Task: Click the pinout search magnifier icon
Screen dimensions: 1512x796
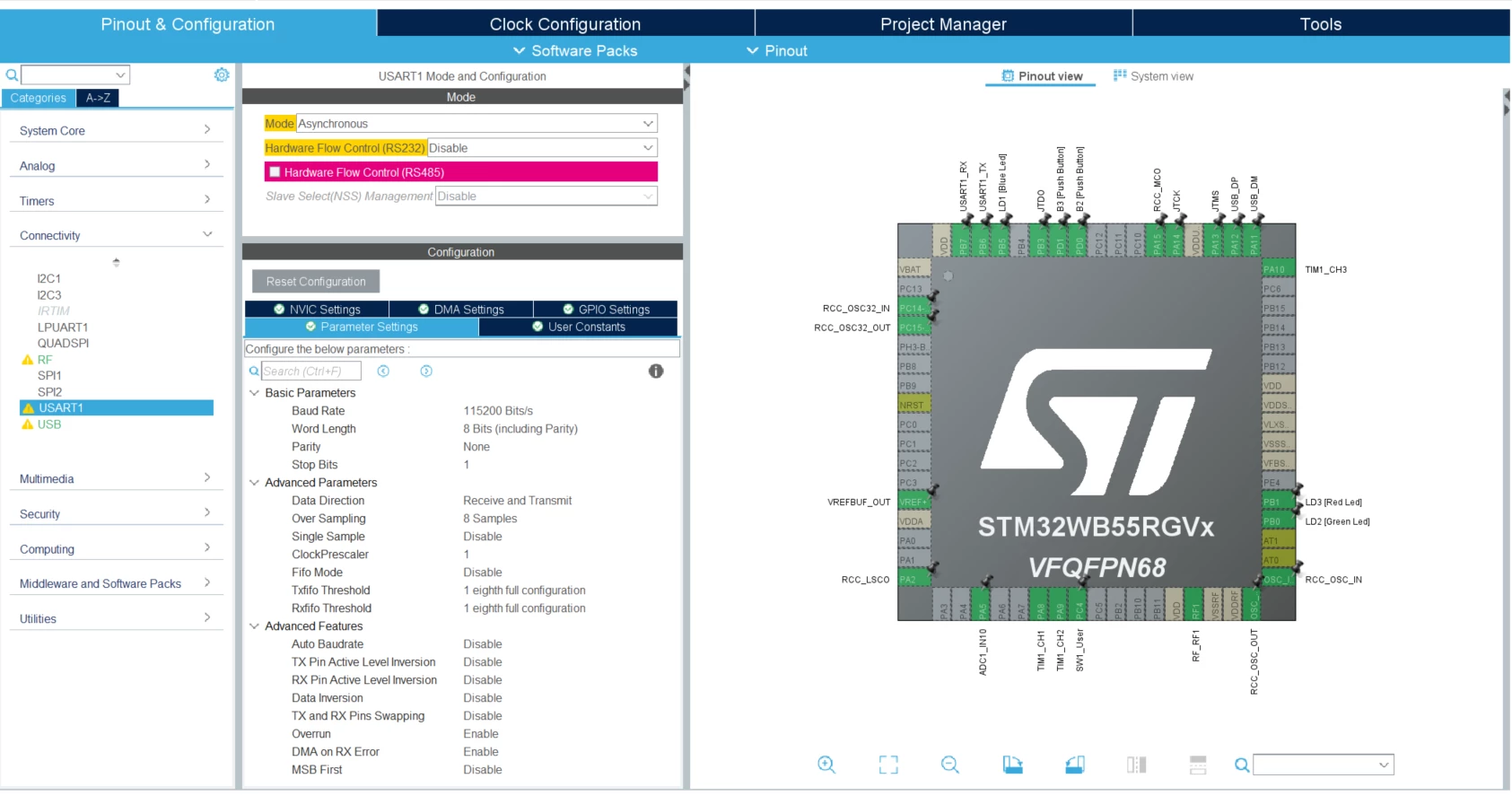Action: point(1242,765)
